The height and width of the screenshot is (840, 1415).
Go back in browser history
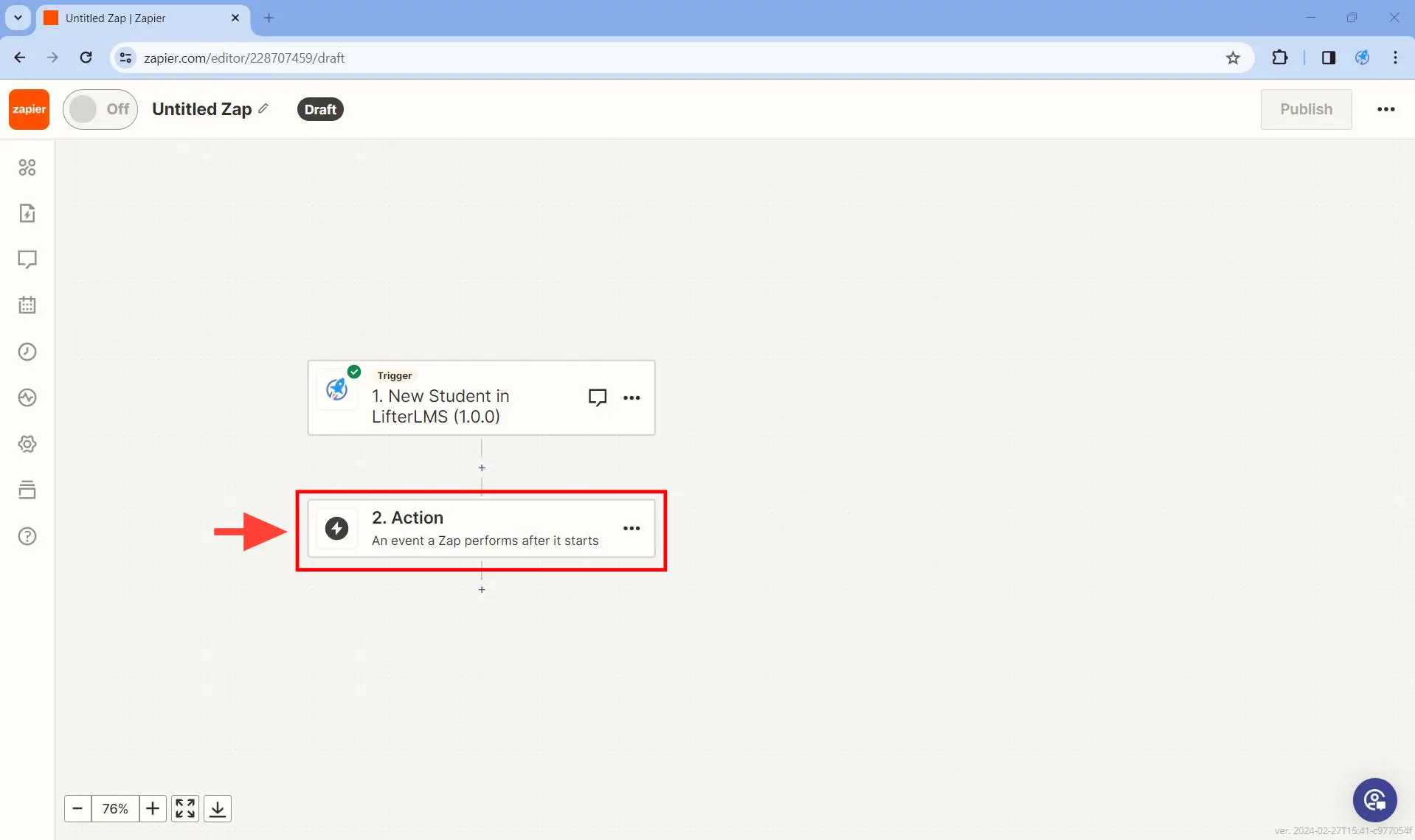(x=20, y=58)
